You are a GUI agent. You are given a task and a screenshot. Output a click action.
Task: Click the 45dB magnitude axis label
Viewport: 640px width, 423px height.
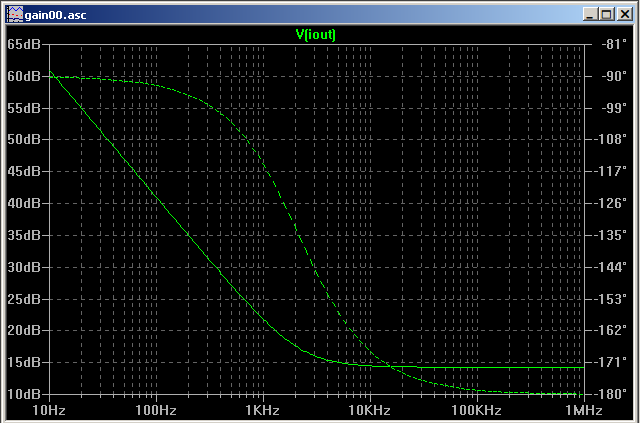coord(24,171)
